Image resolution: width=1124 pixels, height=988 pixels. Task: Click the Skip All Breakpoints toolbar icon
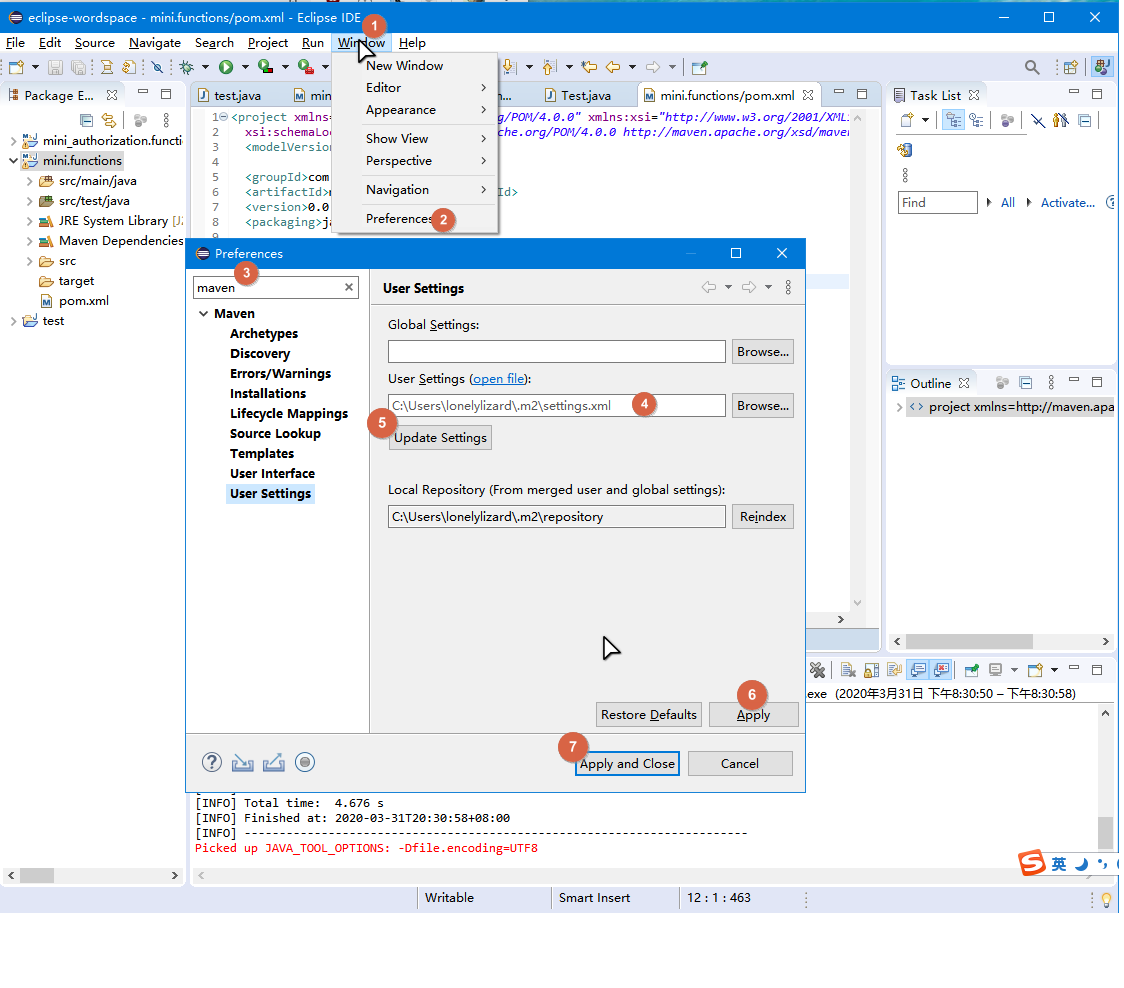[x=157, y=67]
